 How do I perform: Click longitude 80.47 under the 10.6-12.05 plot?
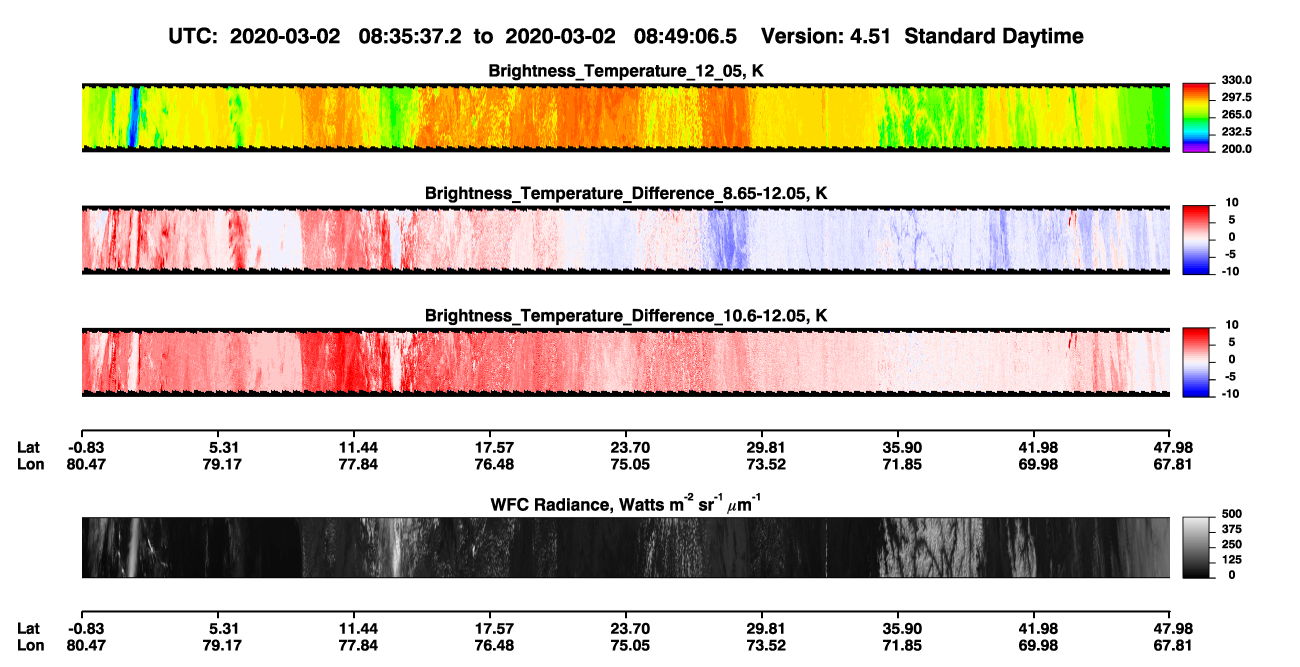point(88,464)
